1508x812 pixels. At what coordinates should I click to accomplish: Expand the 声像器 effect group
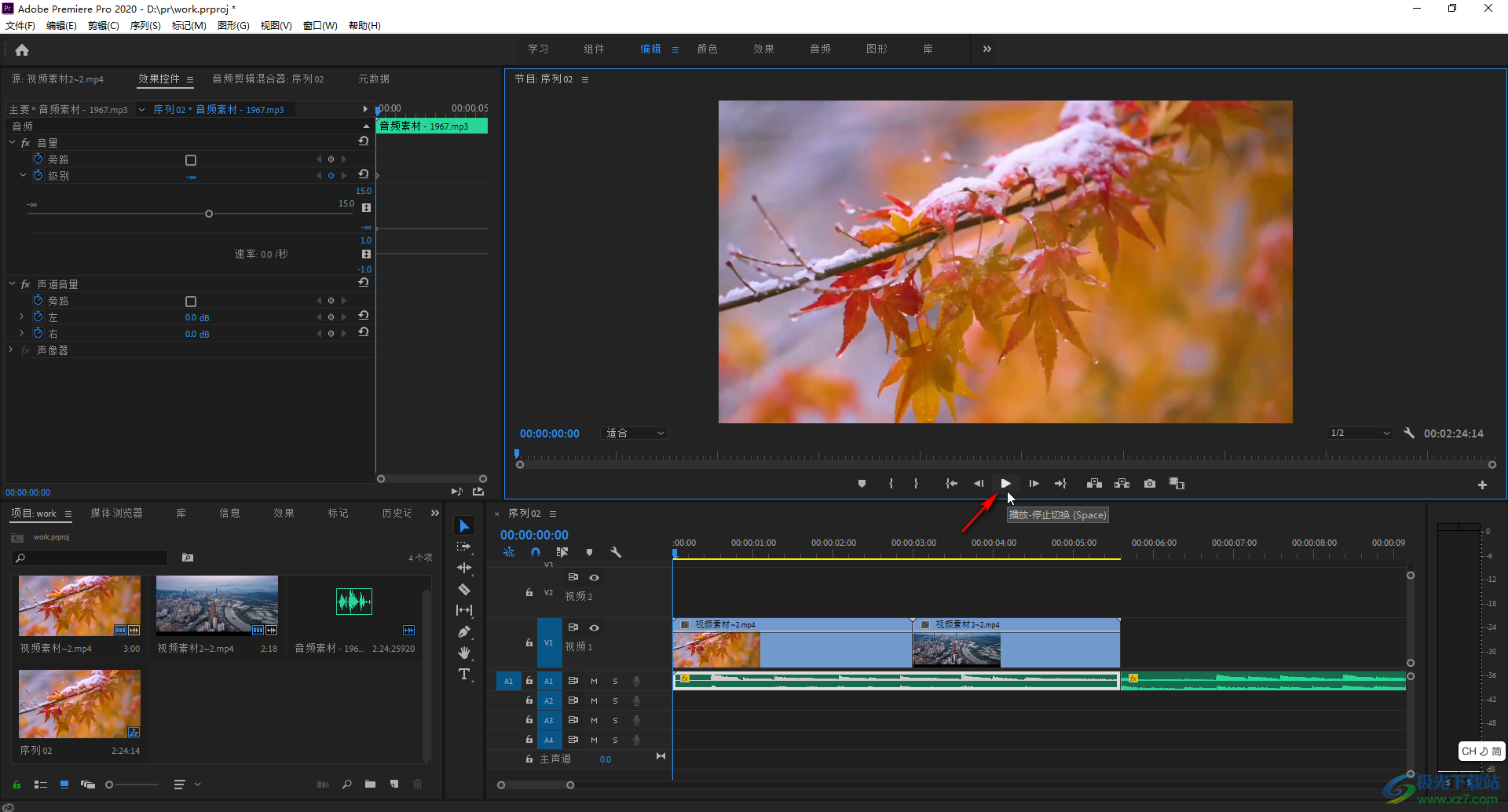point(11,349)
